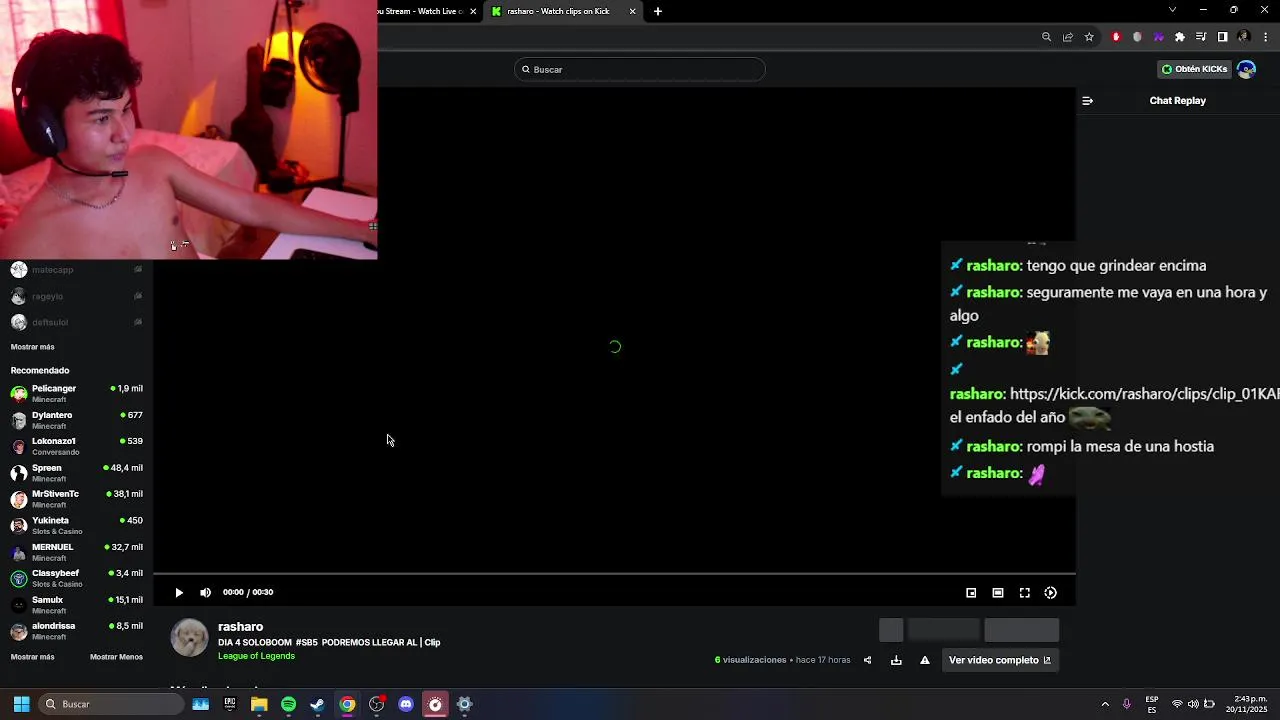Open Spreen recommended channel
Viewport: 1280px width, 720px height.
(x=76, y=473)
